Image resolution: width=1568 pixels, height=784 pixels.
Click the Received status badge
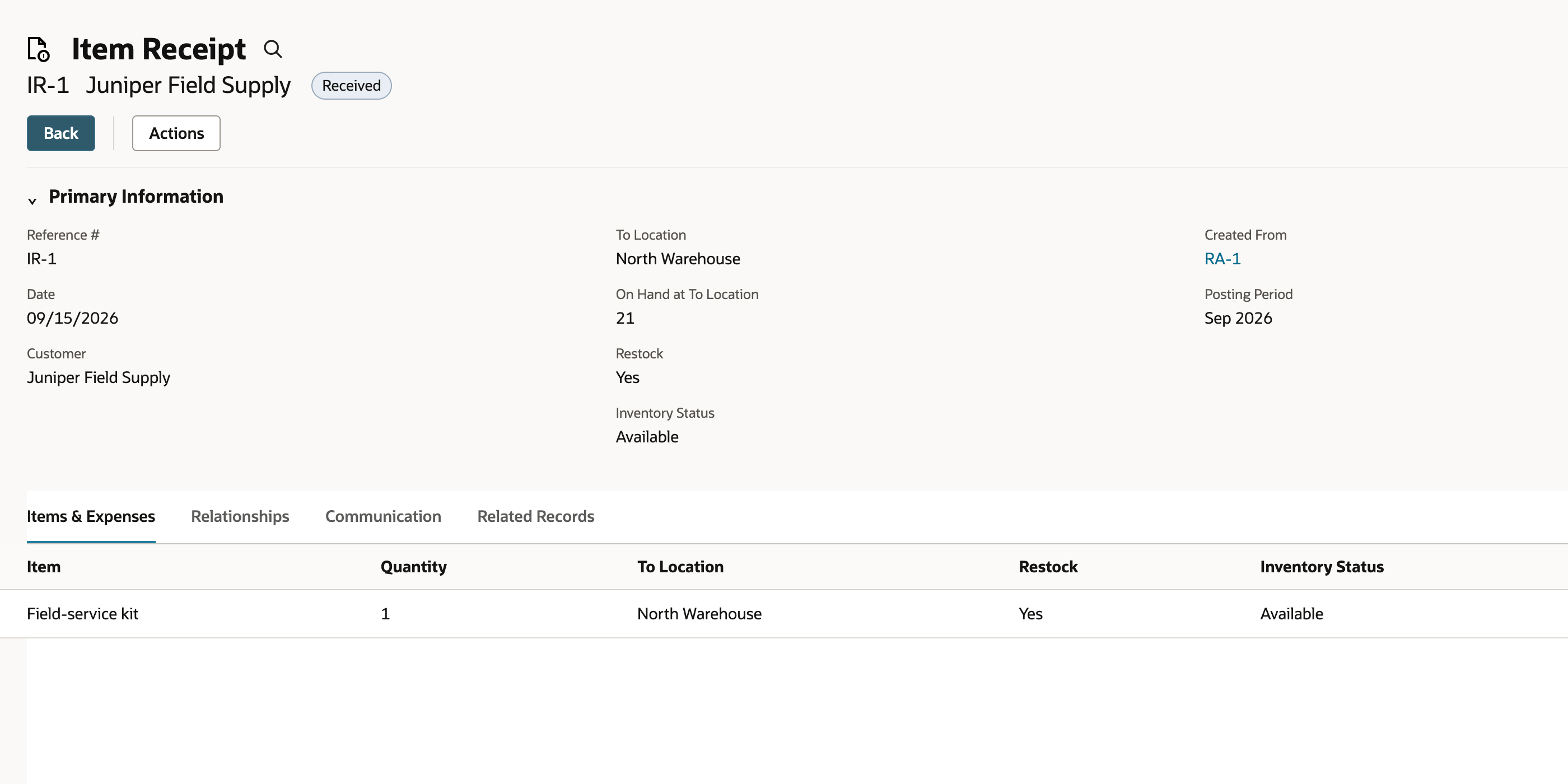[351, 86]
